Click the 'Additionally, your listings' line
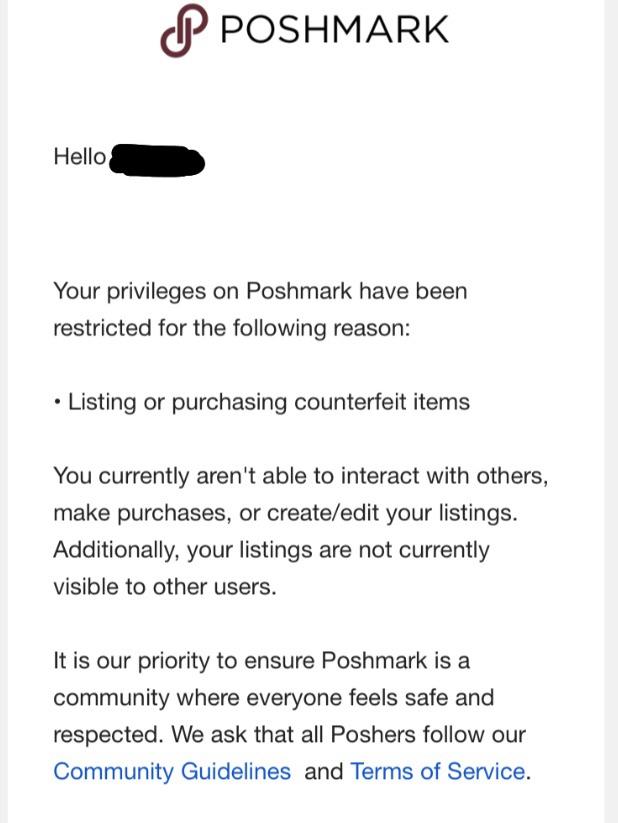The width and height of the screenshot is (618, 823). [x=271, y=550]
